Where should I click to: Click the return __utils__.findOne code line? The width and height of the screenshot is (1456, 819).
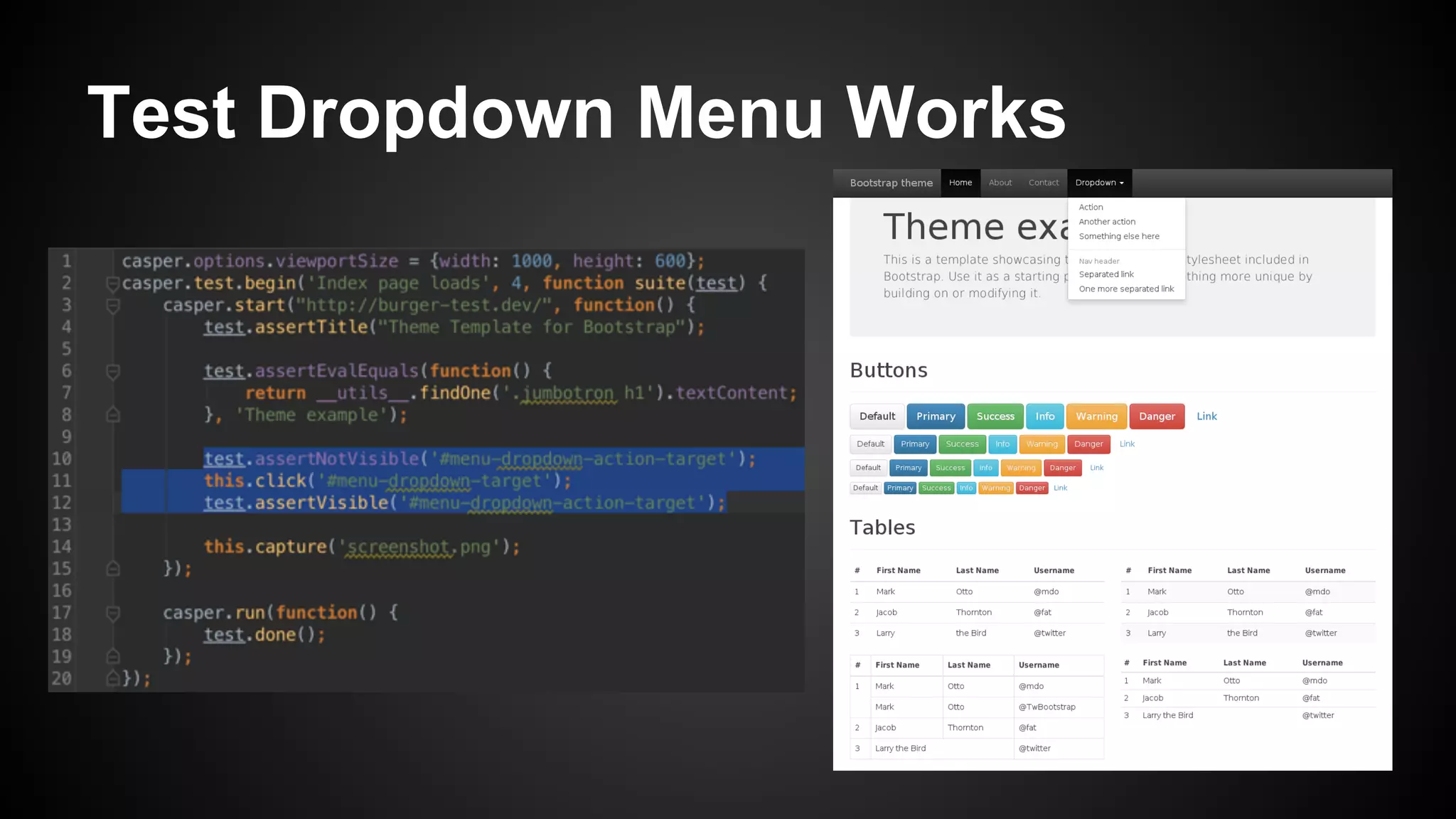(521, 392)
